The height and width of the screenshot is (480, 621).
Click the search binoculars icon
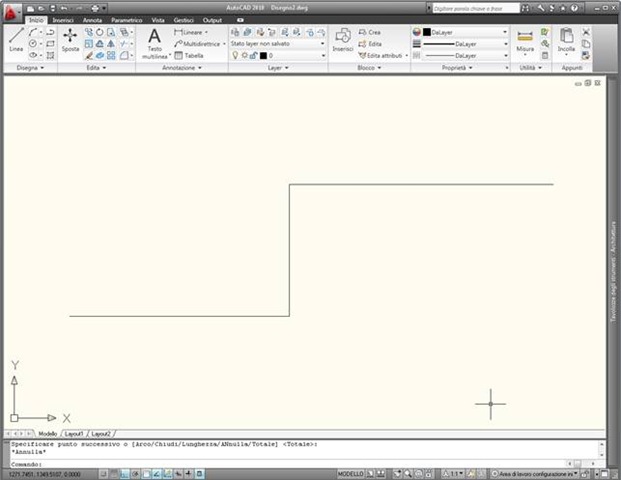525,8
